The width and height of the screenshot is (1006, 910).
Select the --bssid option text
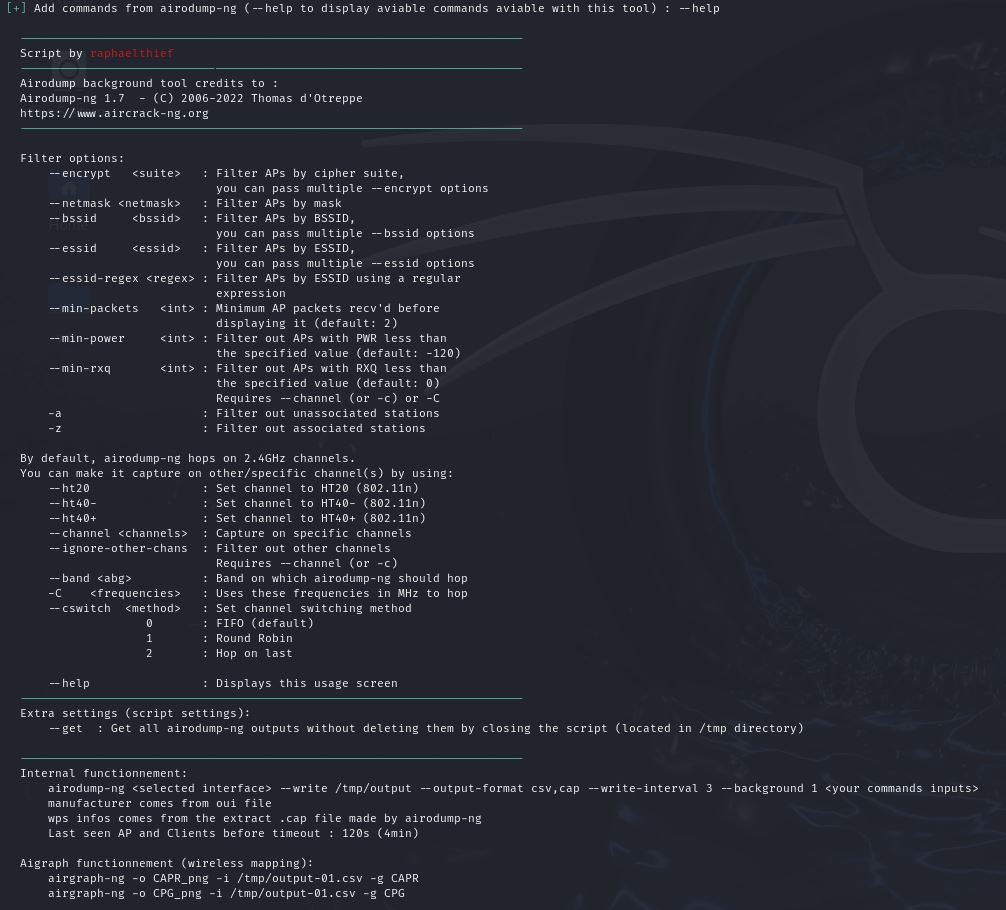[x=72, y=218]
